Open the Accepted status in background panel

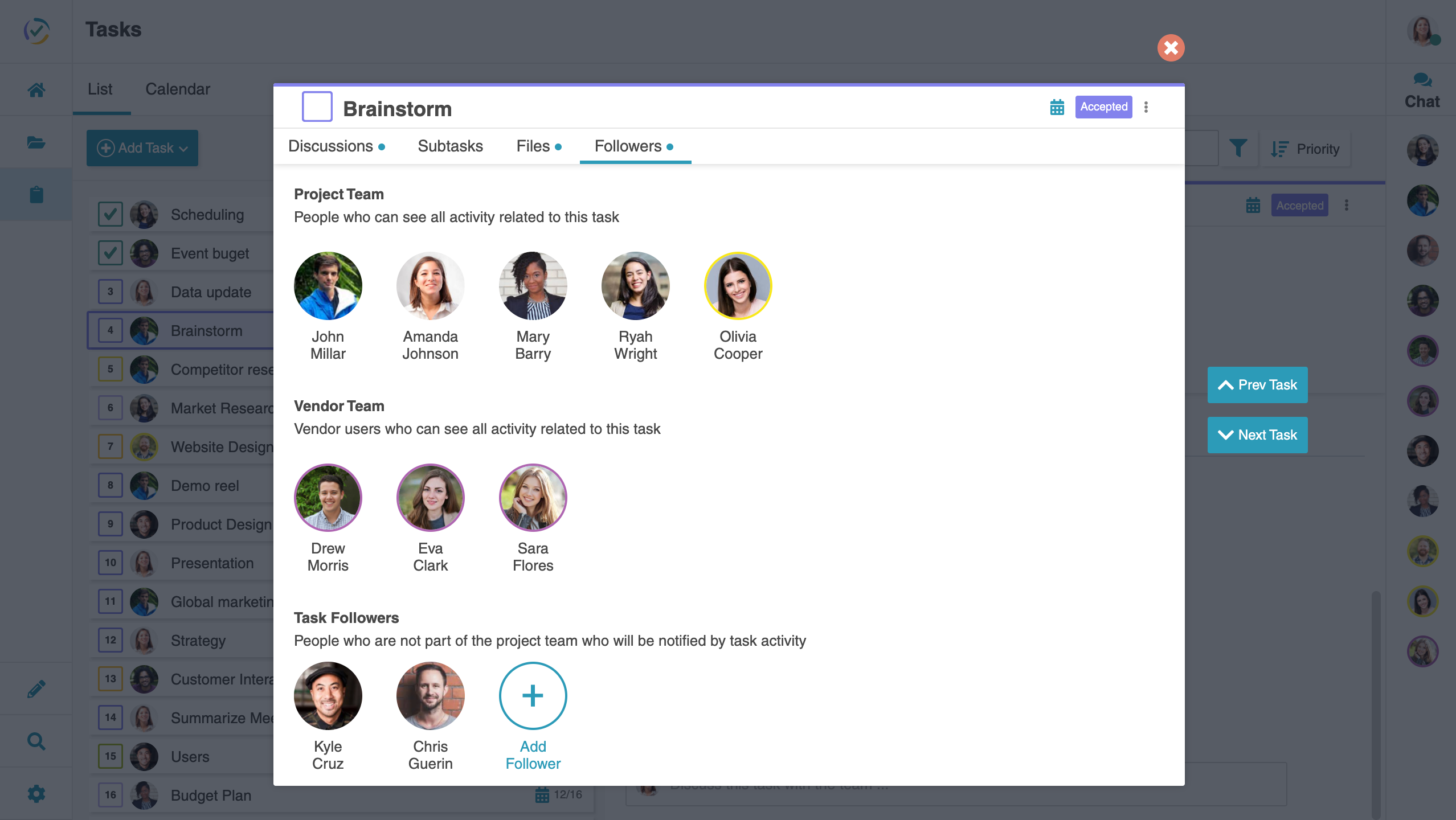[1300, 206]
